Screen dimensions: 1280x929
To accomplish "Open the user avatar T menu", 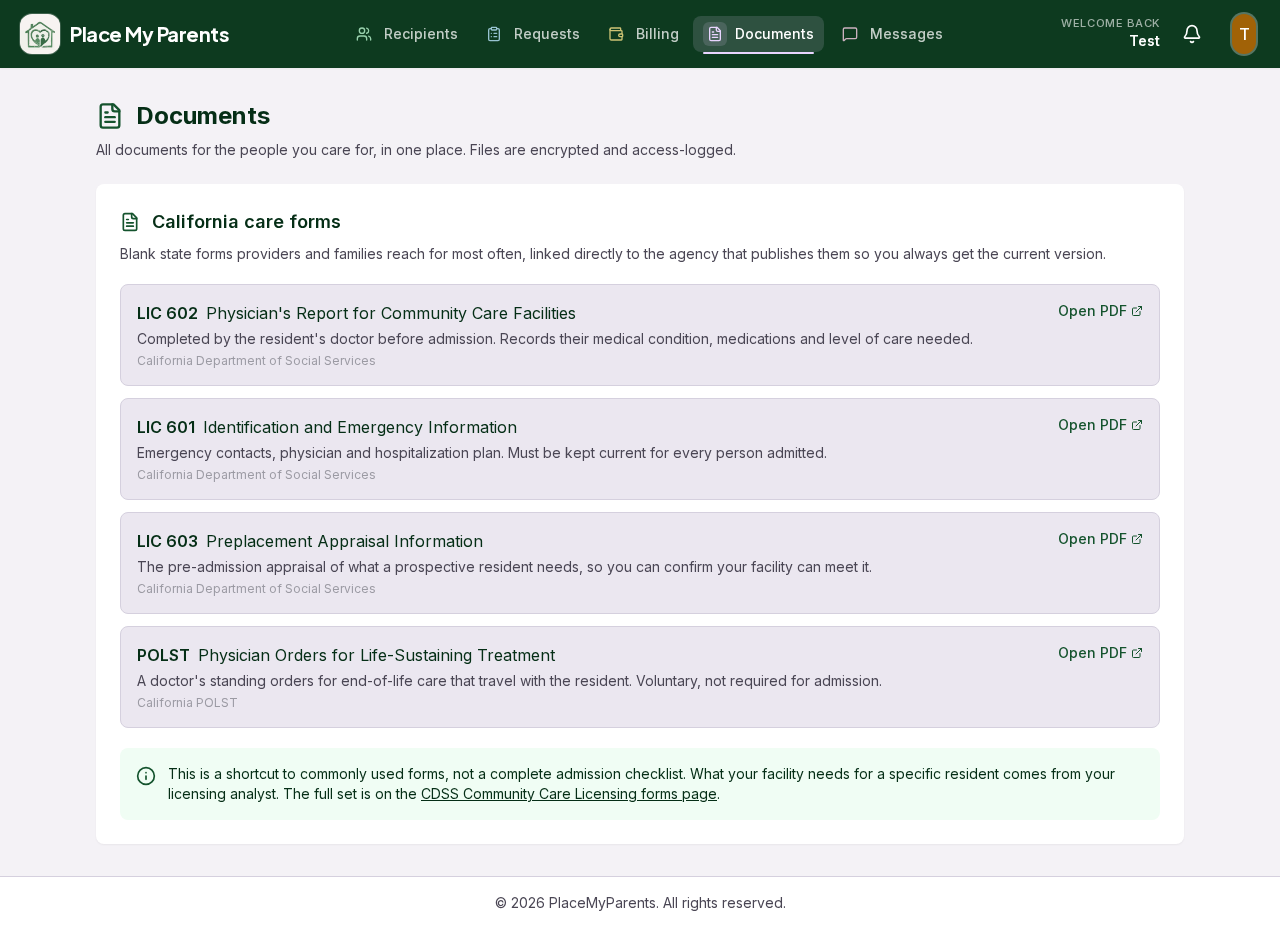I will pyautogui.click(x=1244, y=34).
